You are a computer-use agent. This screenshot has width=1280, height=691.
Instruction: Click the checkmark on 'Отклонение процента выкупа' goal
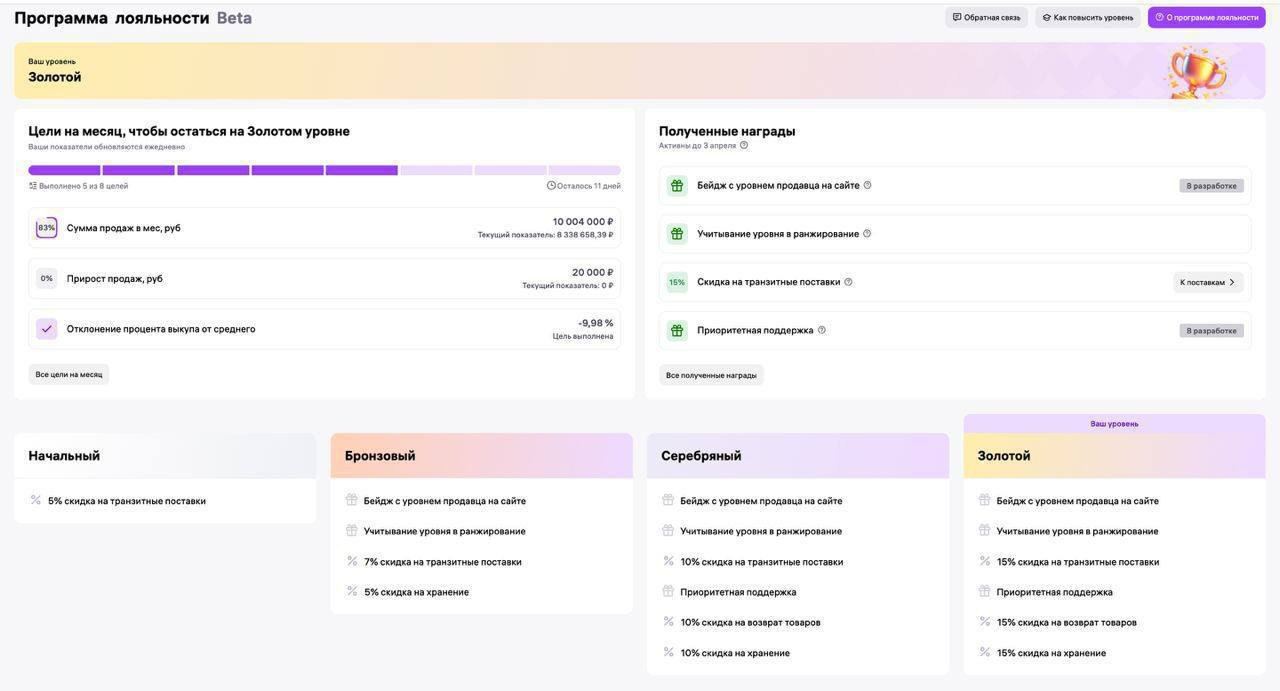(46, 329)
